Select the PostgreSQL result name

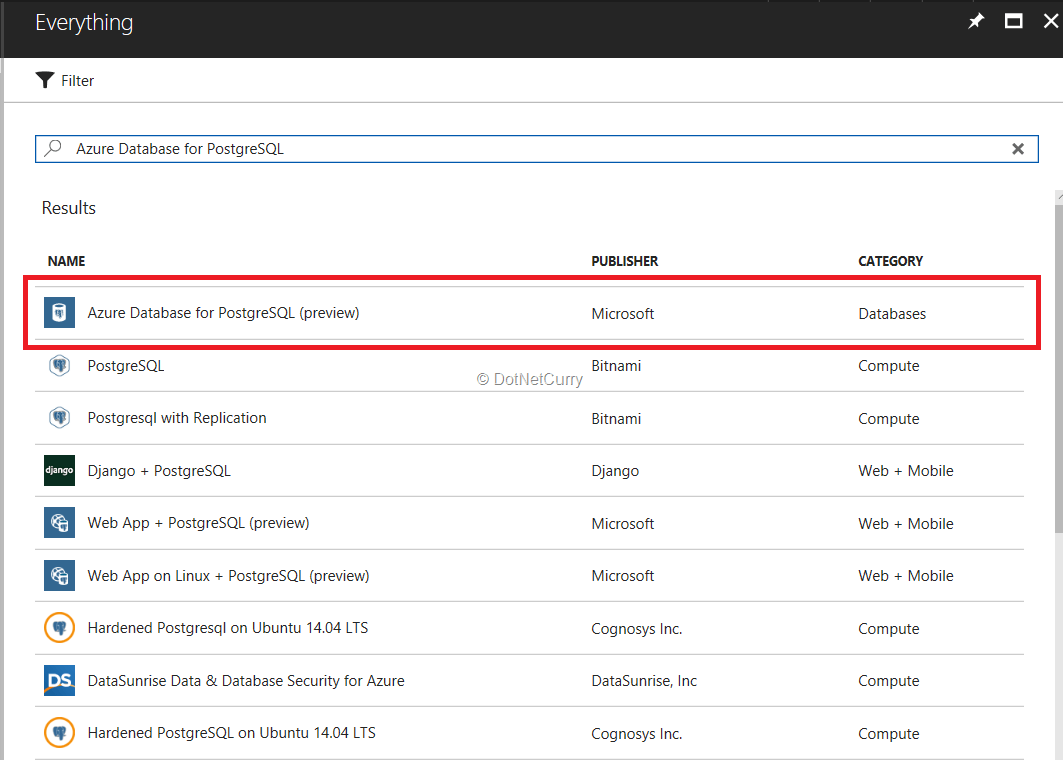[x=125, y=366]
